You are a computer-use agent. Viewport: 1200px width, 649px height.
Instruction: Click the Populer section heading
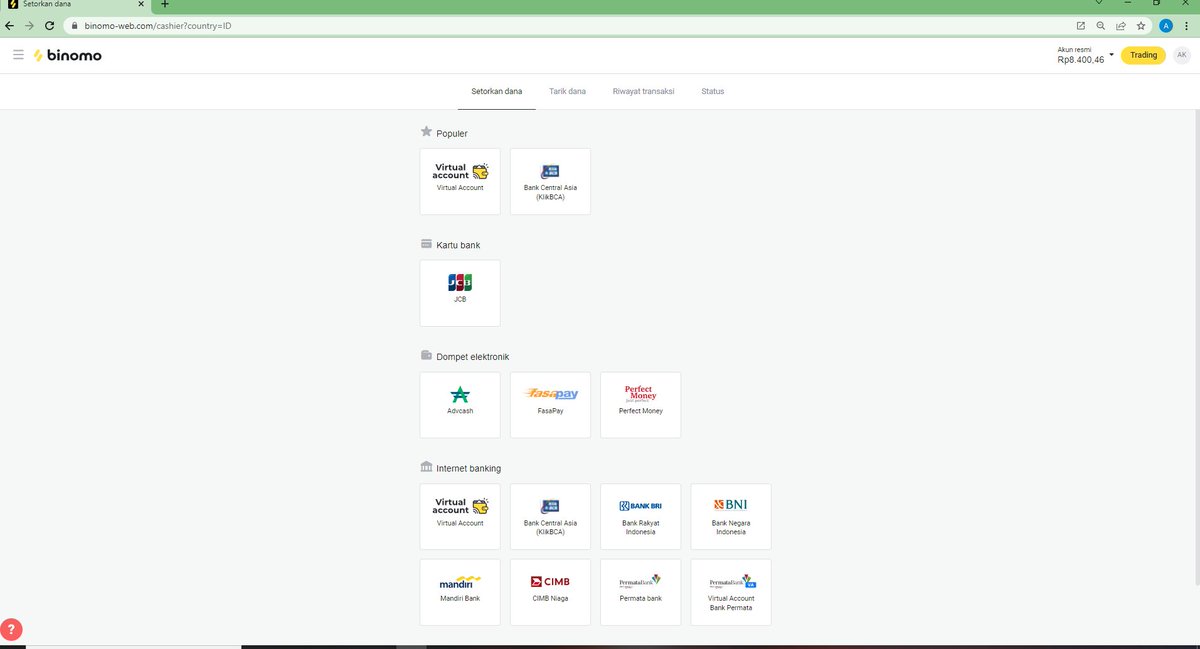(452, 133)
